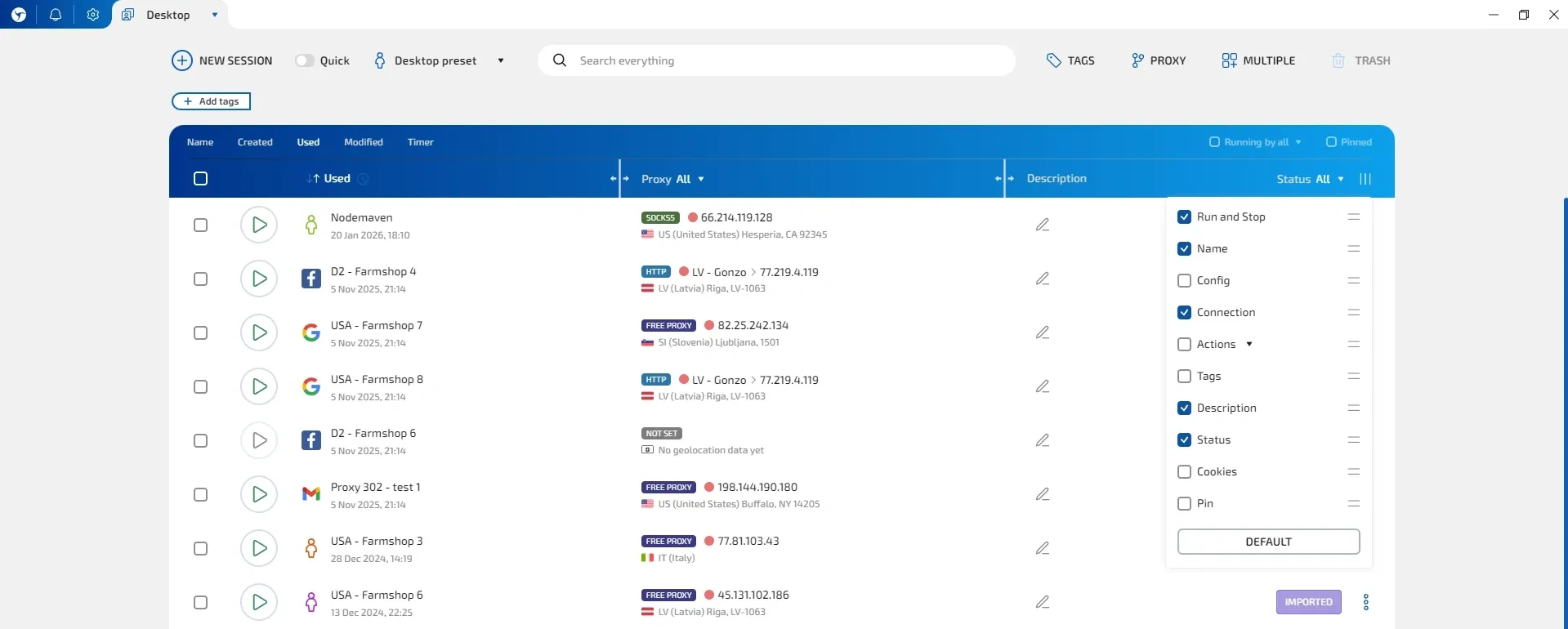Open the three-dot menu for USA - Farmshop 6
Screen dimensions: 1568x629
tap(1365, 602)
